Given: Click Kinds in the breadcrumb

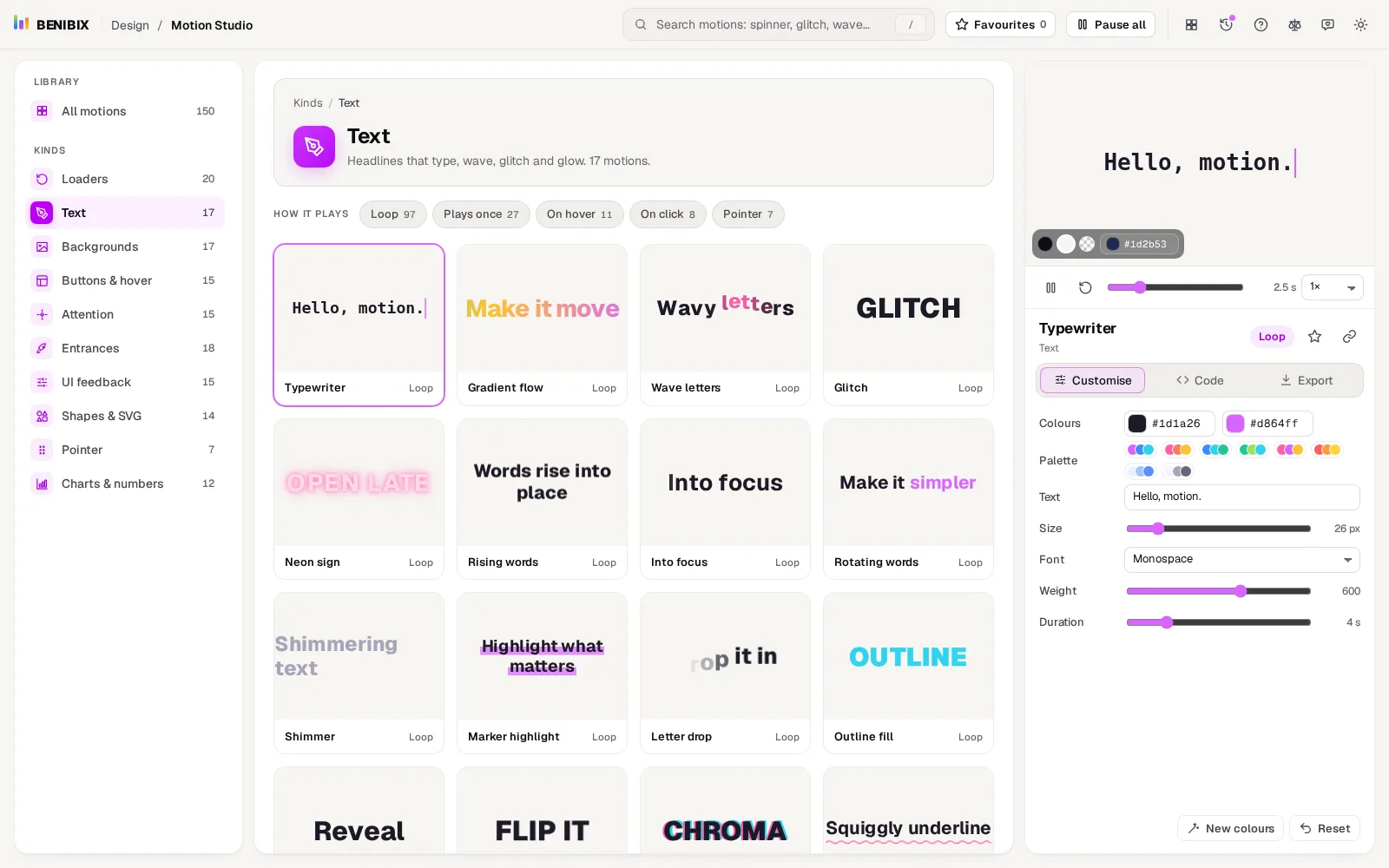Looking at the screenshot, I should pyautogui.click(x=307, y=103).
